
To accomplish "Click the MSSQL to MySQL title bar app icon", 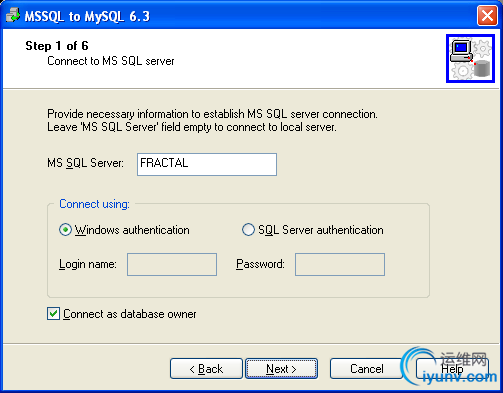I will [13, 15].
